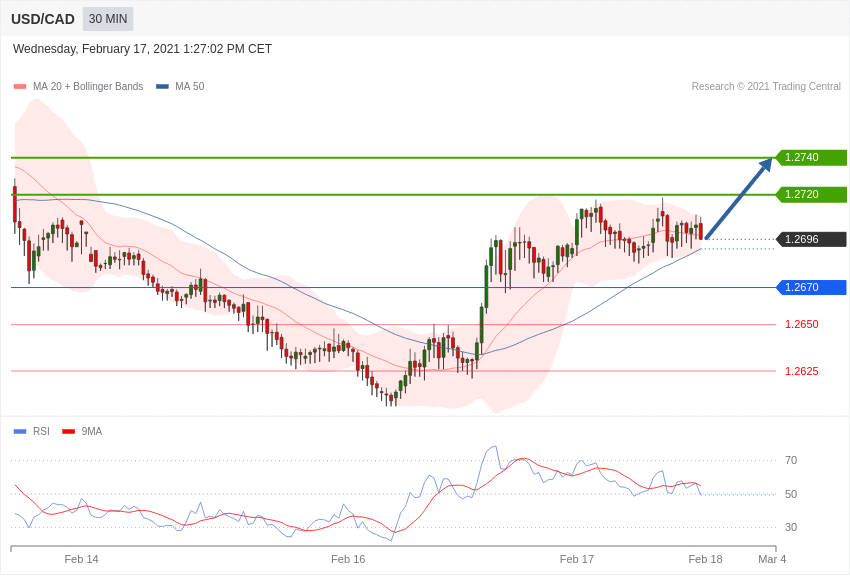Click the 1.2740 resistance price tag
The height and width of the screenshot is (576, 850).
pos(812,158)
